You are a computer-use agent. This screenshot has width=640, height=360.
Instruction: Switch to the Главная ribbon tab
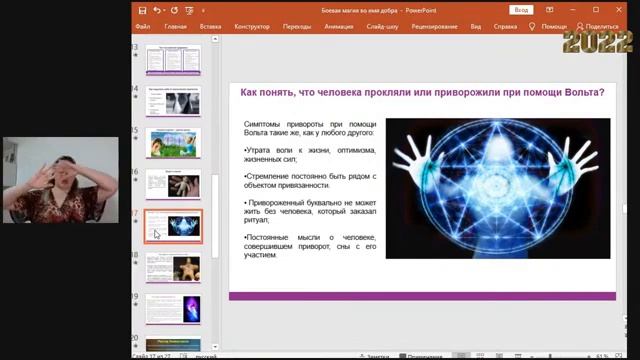click(x=176, y=27)
